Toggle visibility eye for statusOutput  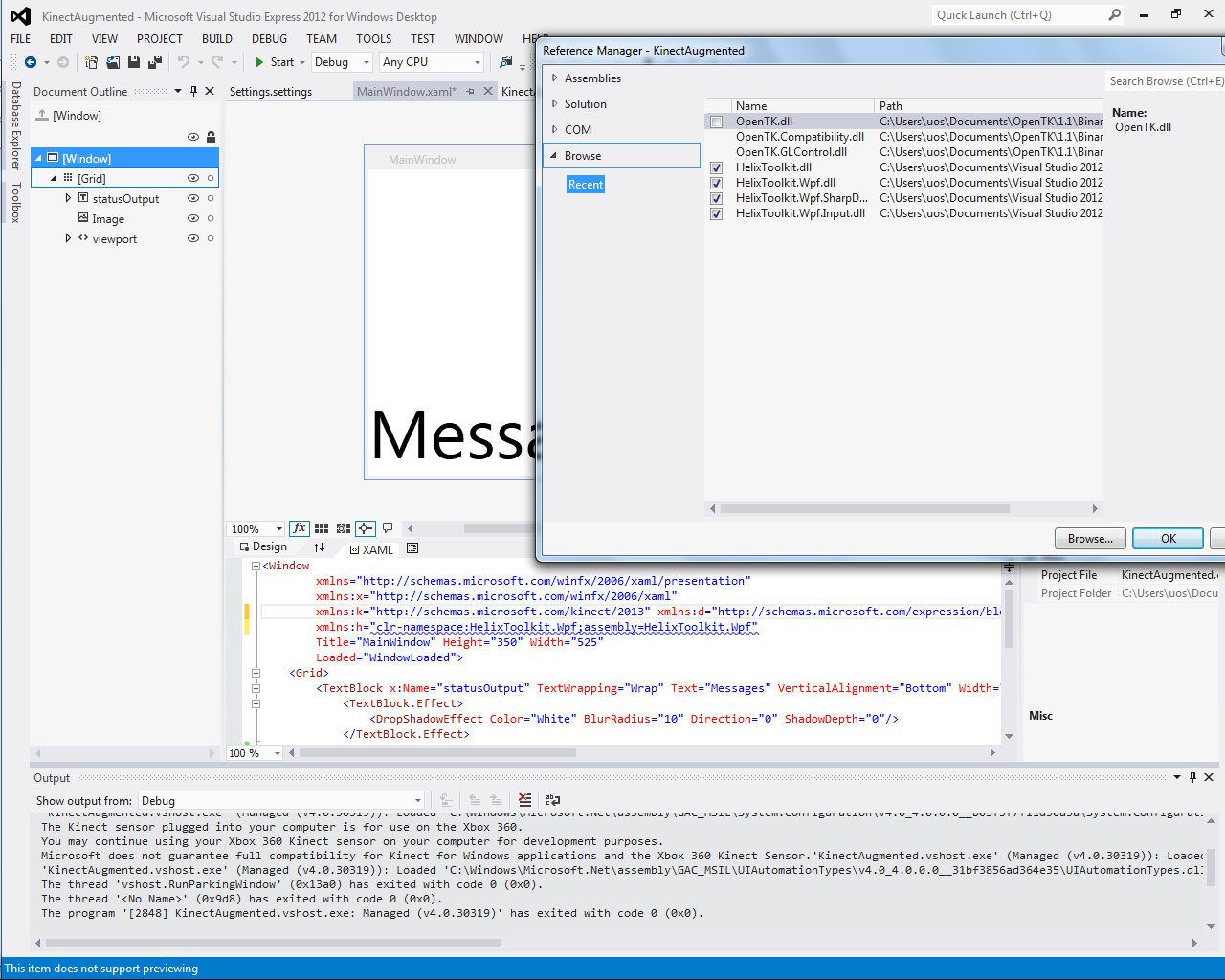(x=193, y=198)
